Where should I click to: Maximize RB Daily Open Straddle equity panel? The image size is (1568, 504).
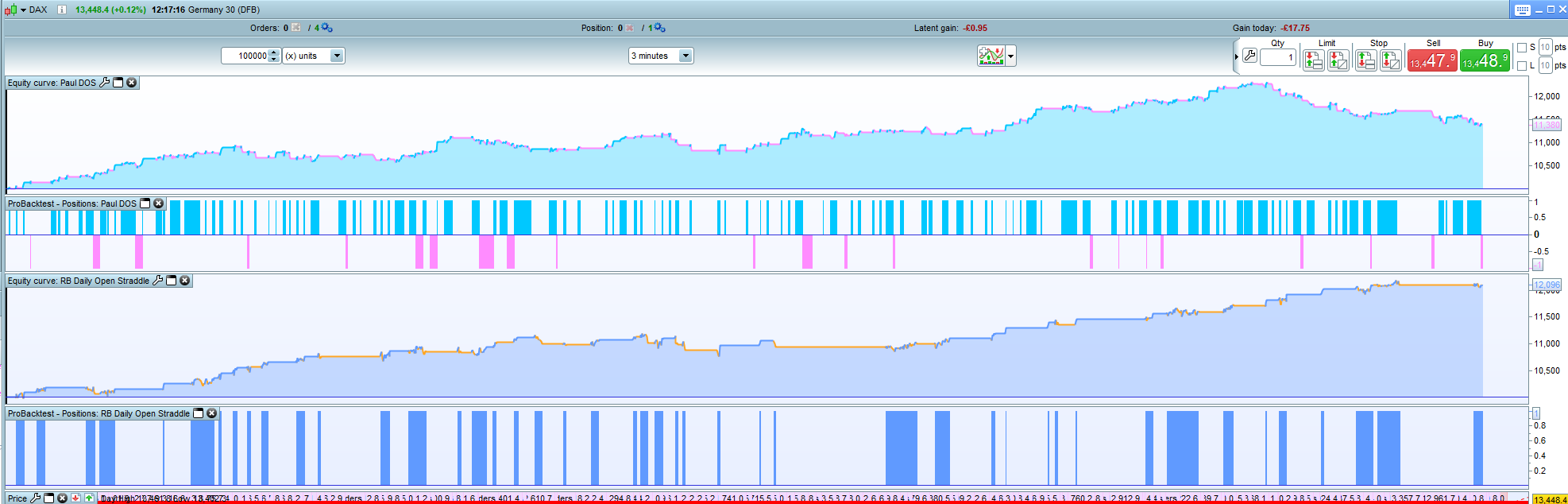pos(172,281)
